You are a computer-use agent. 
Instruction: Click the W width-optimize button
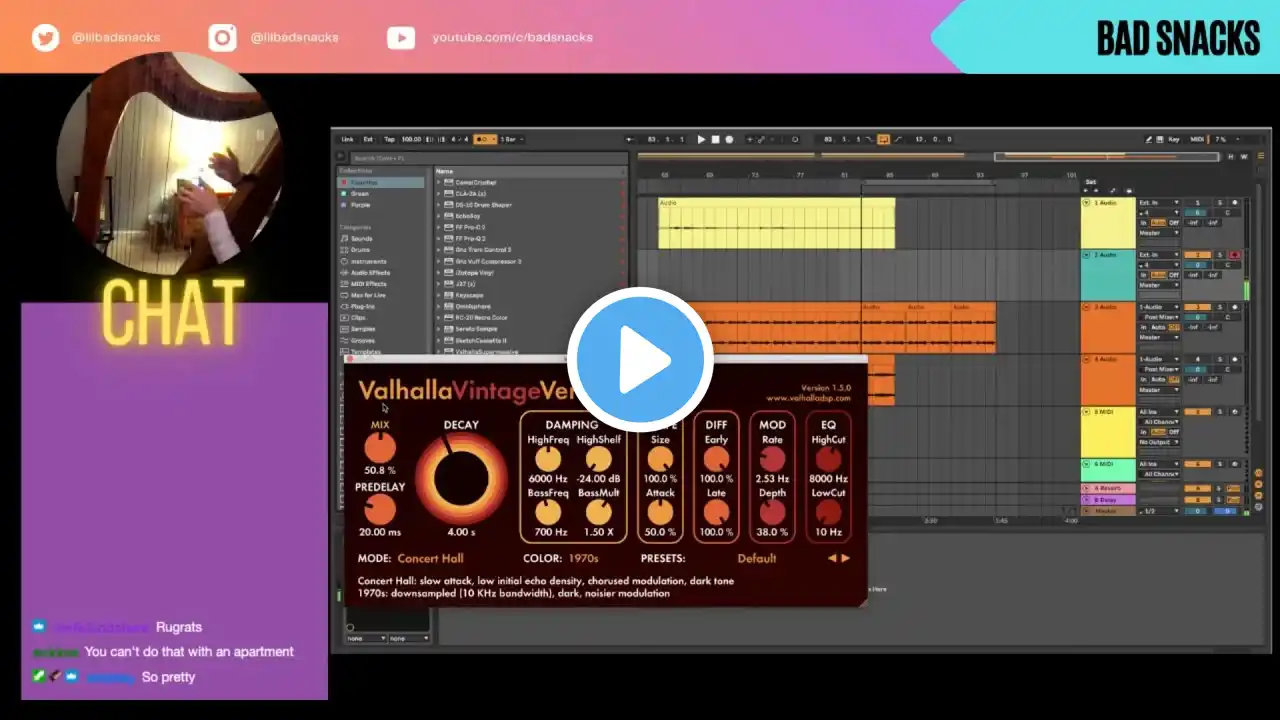click(1243, 156)
